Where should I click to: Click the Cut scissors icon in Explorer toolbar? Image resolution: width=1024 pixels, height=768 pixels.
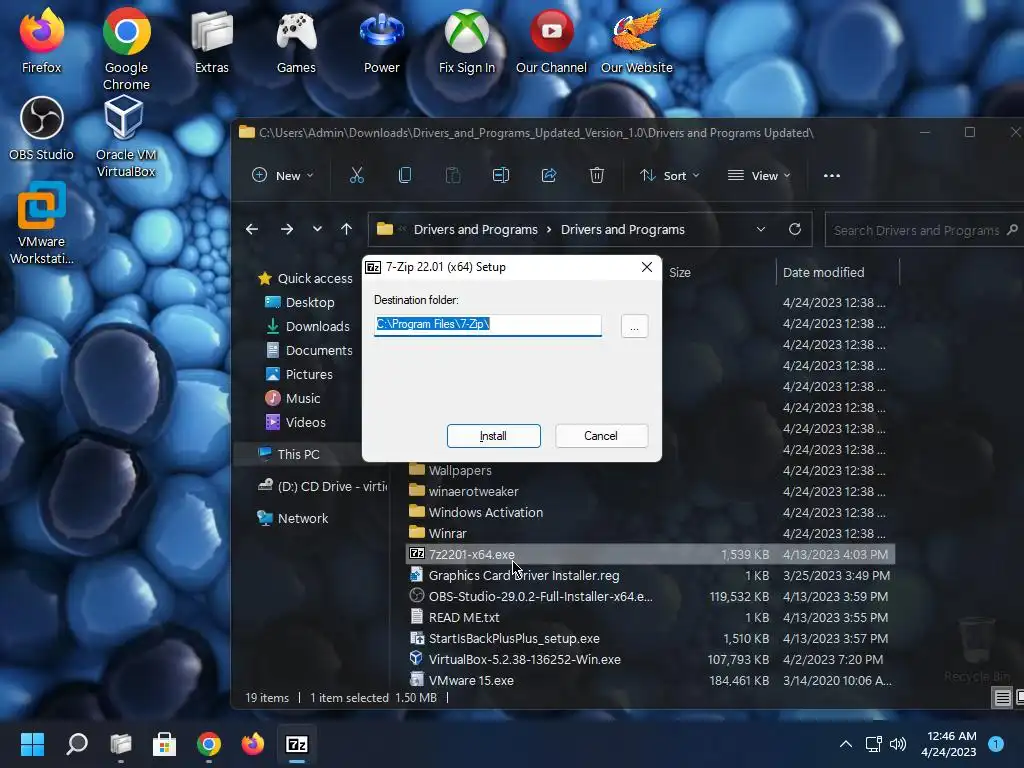point(357,175)
